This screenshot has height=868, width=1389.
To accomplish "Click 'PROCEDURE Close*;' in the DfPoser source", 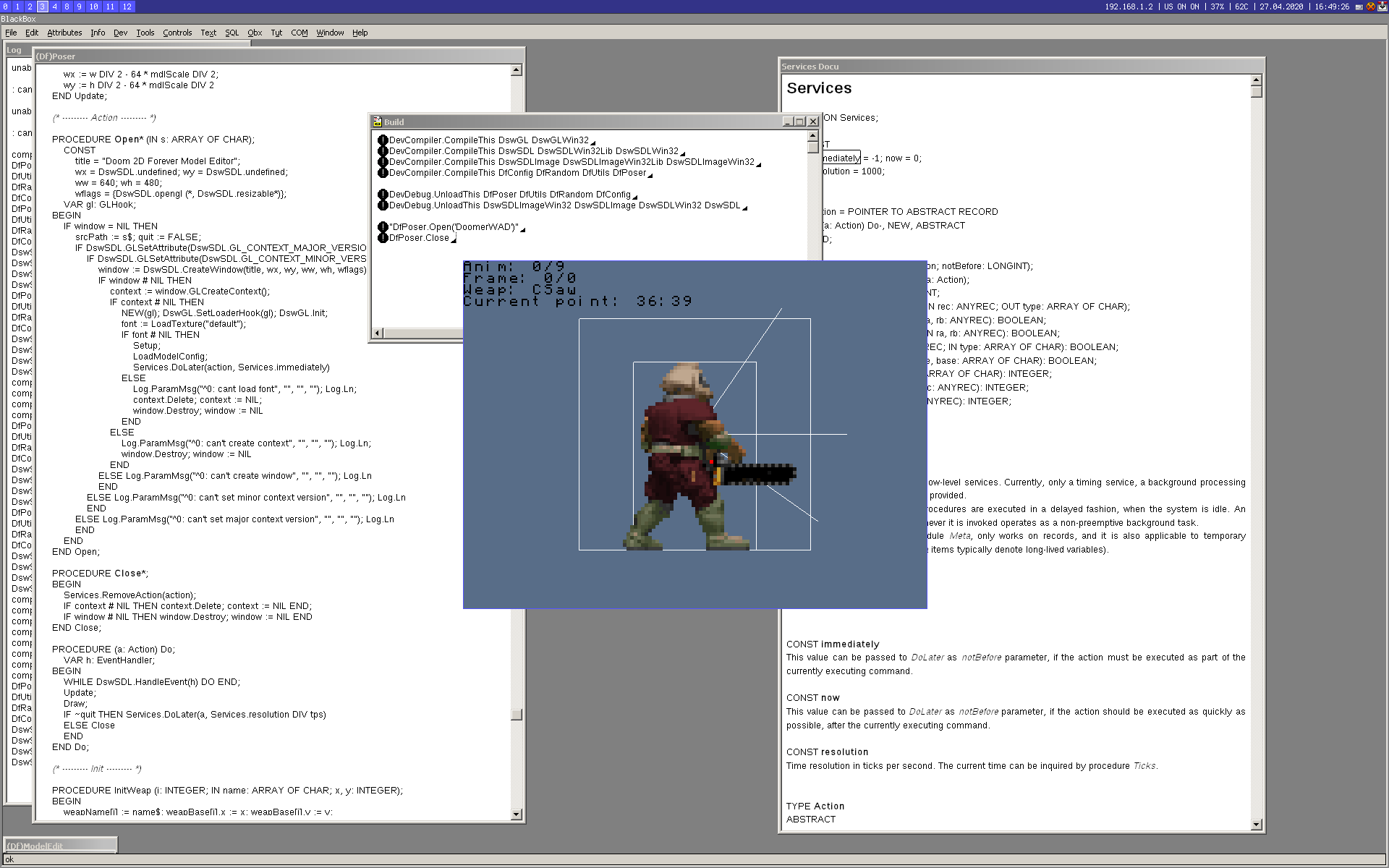I will coord(100,574).
